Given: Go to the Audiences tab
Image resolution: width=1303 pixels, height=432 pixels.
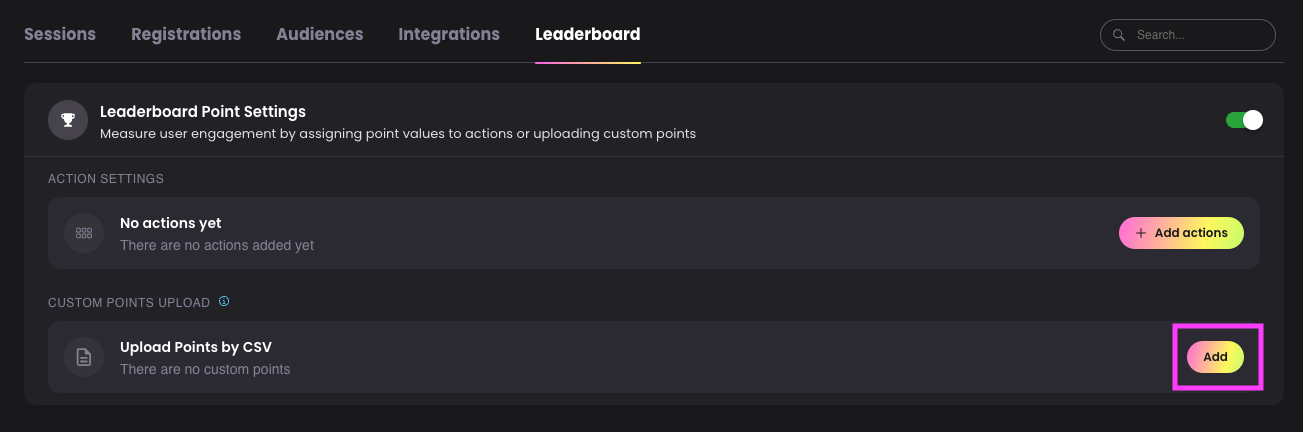Looking at the screenshot, I should [320, 34].
